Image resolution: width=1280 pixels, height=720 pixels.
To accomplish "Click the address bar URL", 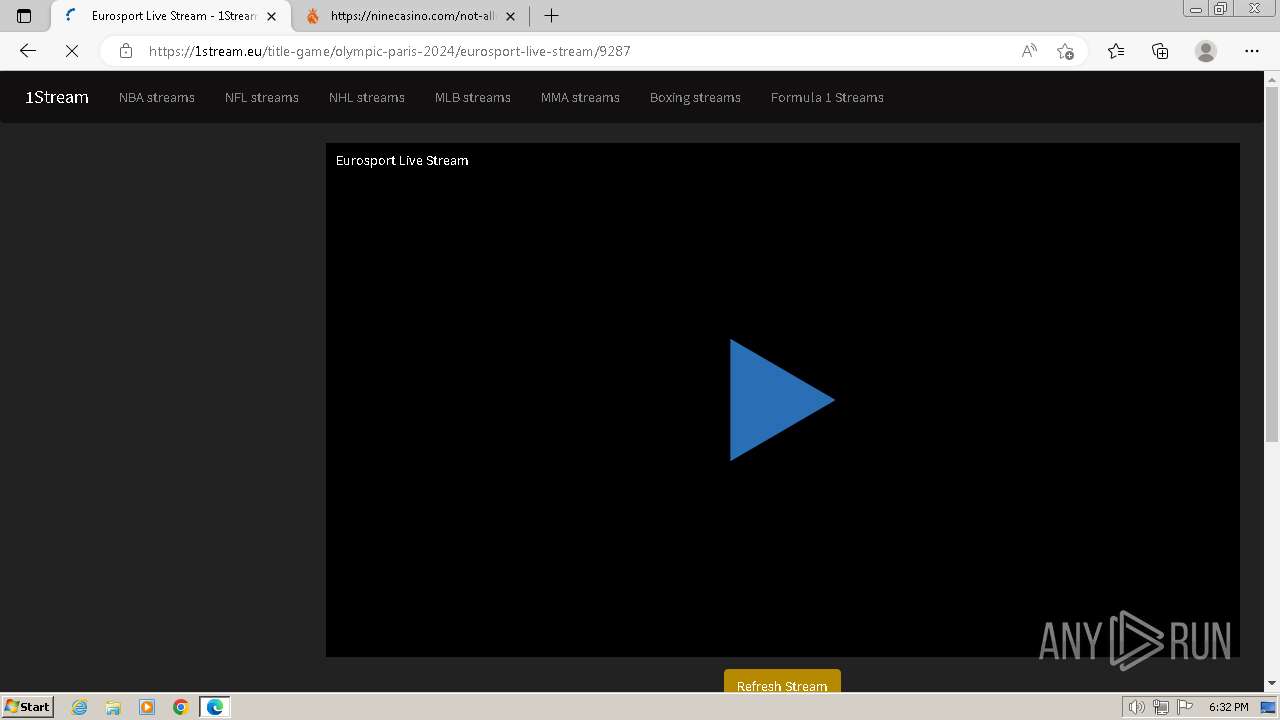I will tap(390, 51).
